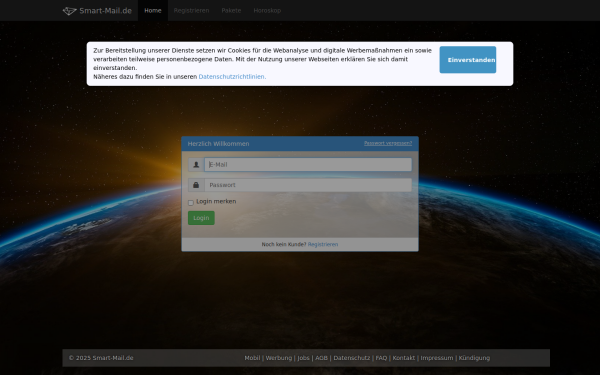Open the Datenschutzrichtlinien link in cookie notice

click(232, 77)
